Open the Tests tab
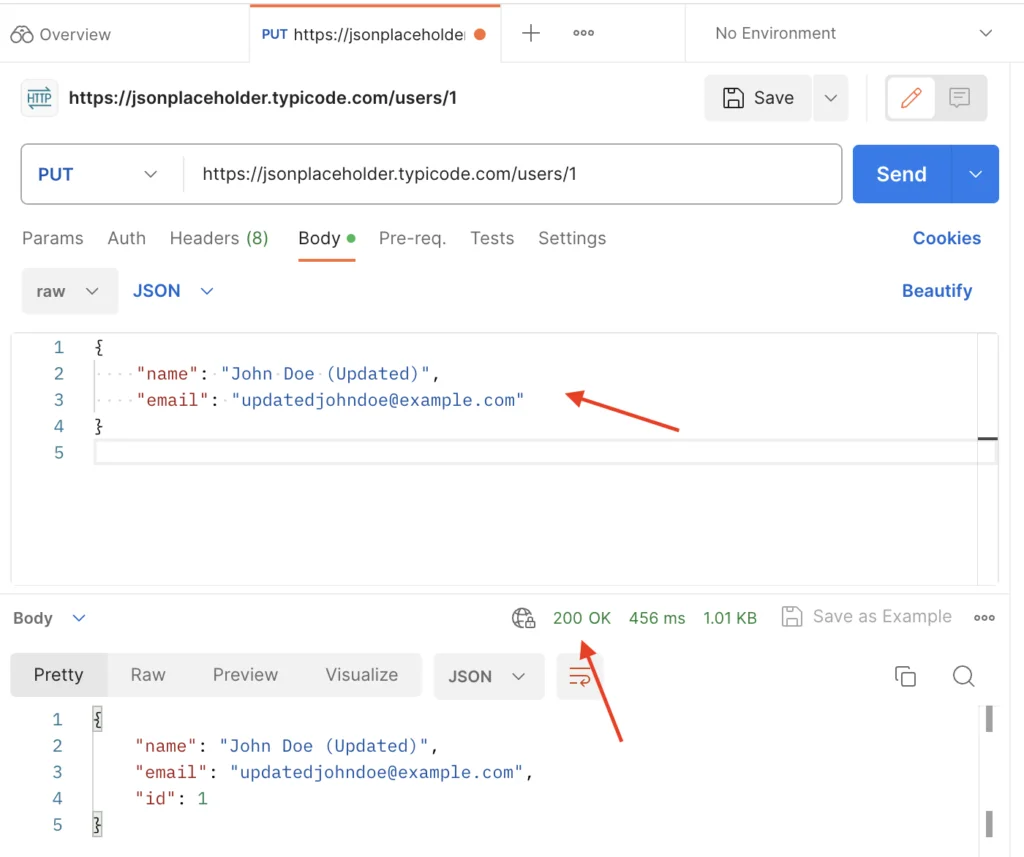 pos(492,238)
